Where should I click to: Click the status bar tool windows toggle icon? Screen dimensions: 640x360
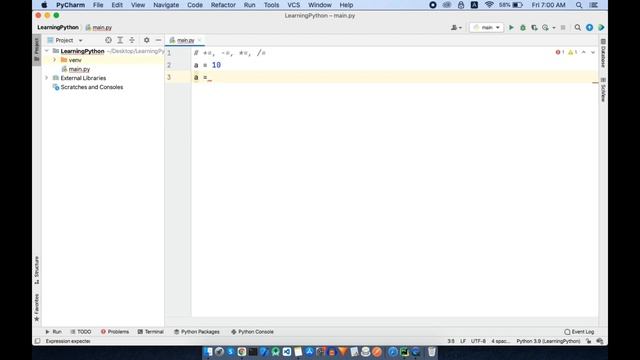click(38, 341)
